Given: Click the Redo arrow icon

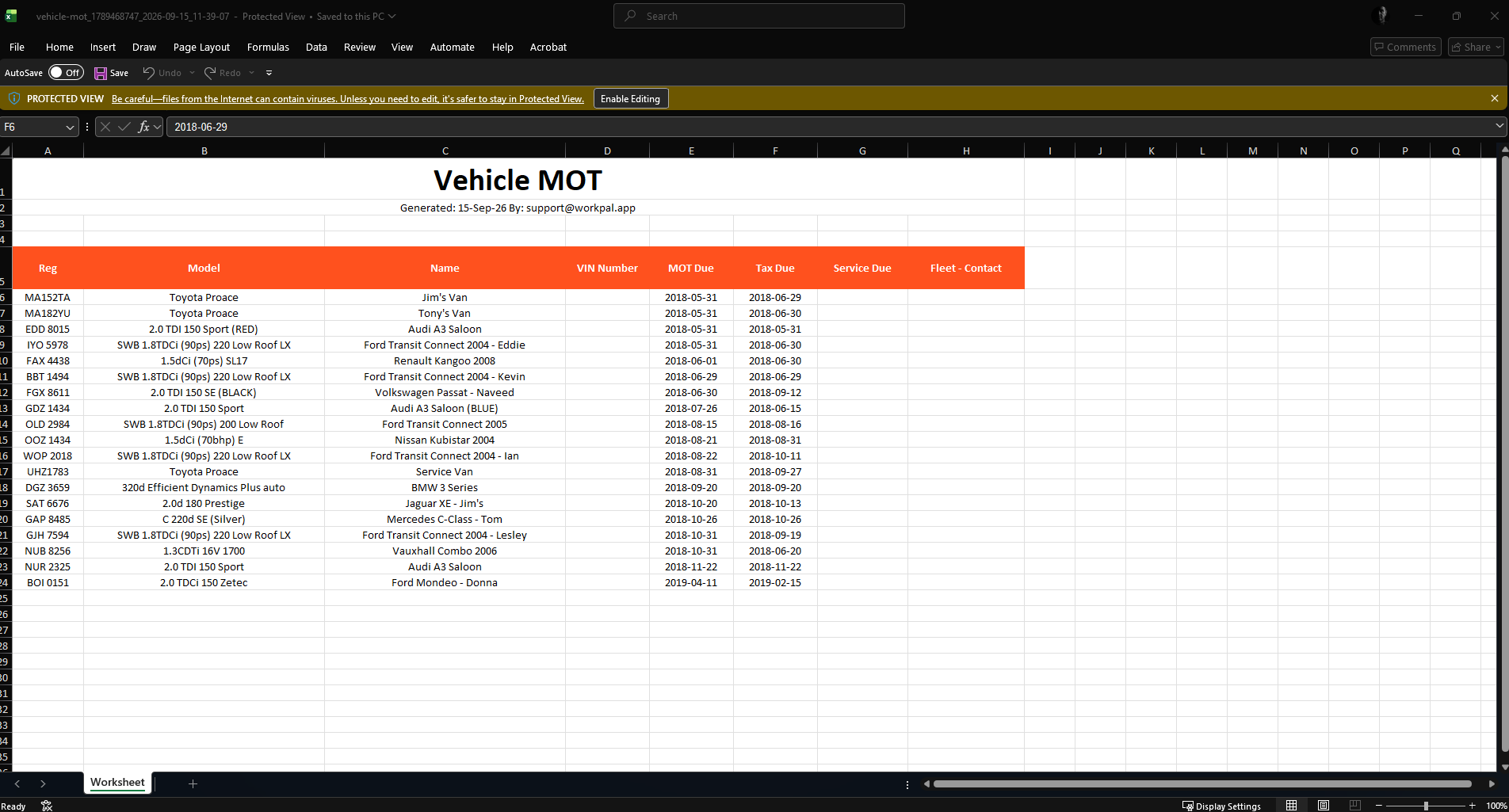Looking at the screenshot, I should pos(210,73).
